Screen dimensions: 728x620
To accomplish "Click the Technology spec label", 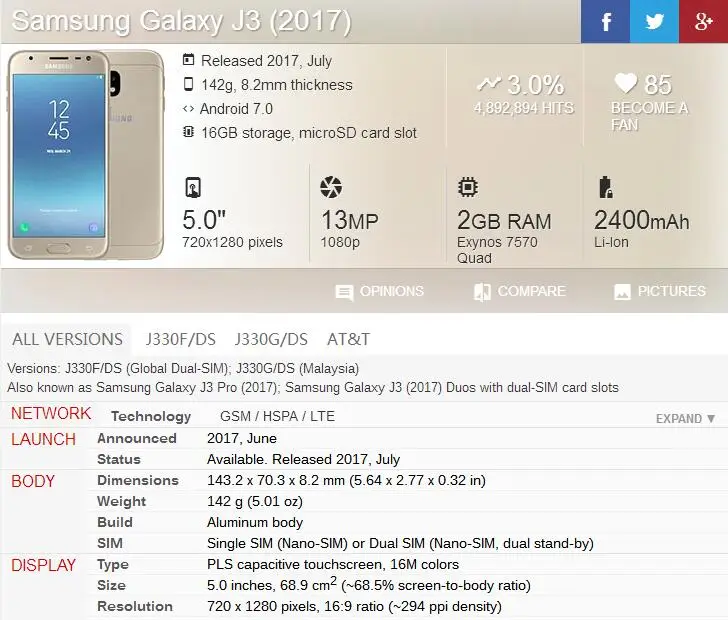I will 151,417.
